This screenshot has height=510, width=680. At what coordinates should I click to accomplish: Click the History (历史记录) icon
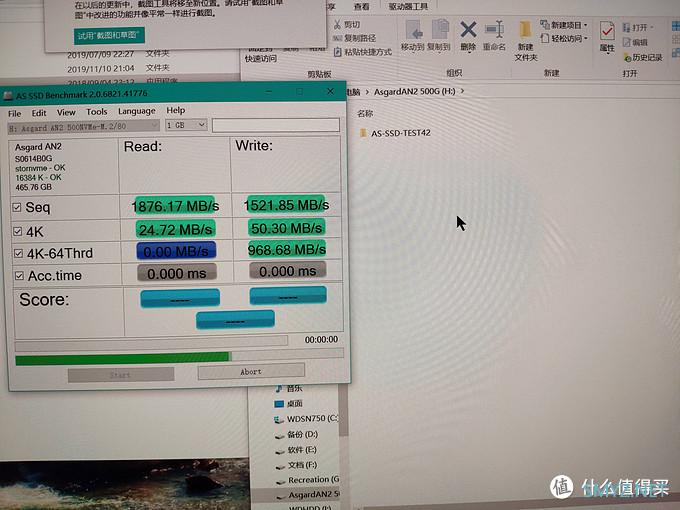pos(627,57)
